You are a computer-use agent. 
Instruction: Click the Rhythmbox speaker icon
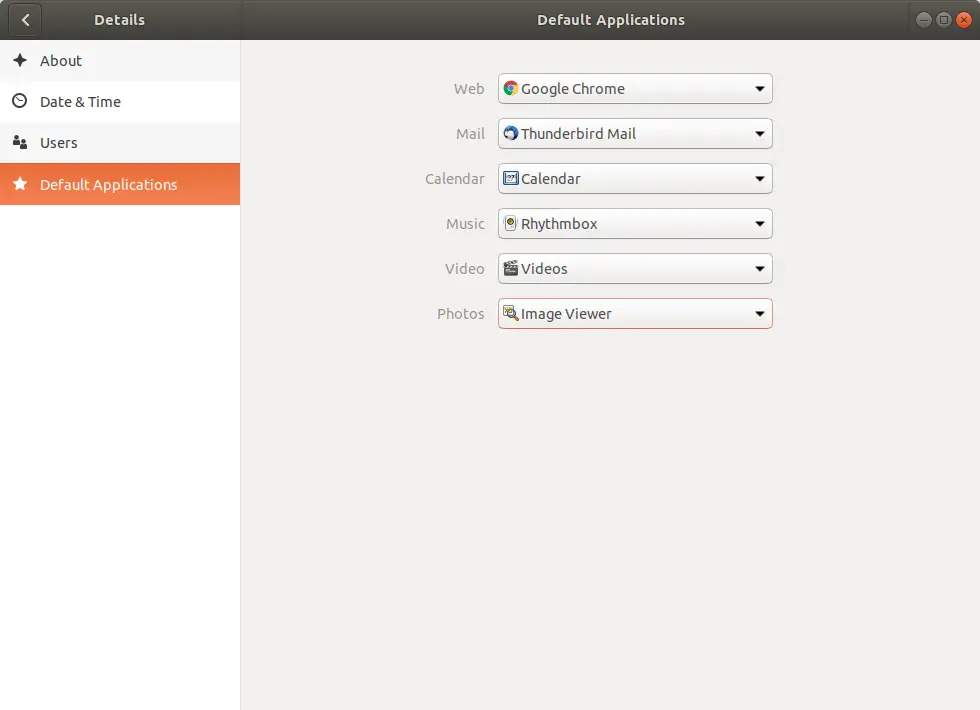(x=511, y=223)
